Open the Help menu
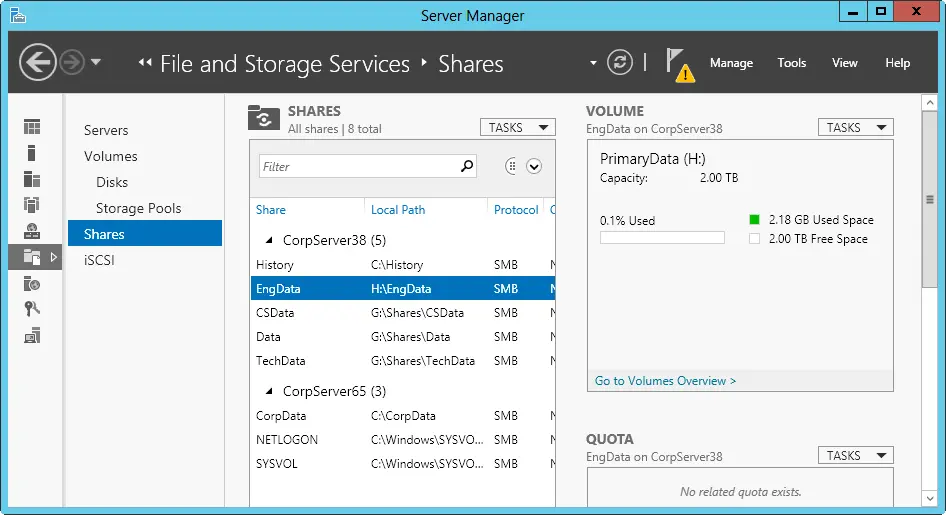 point(898,63)
